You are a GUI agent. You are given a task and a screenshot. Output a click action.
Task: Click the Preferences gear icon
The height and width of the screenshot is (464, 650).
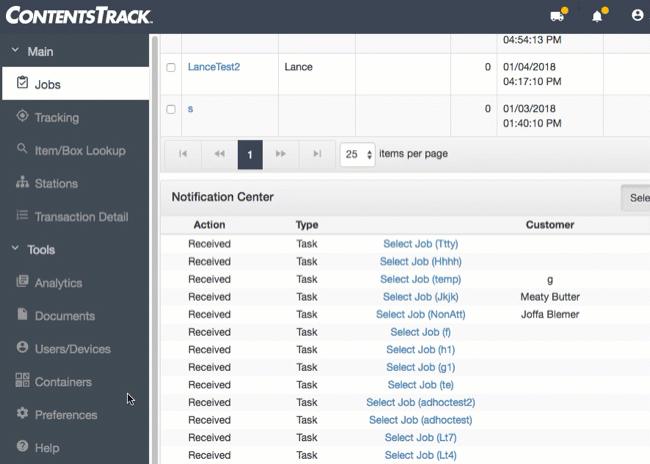click(22, 413)
